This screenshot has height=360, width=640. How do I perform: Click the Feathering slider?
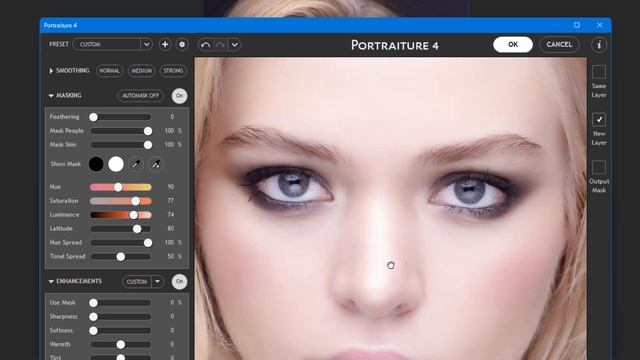[120, 117]
